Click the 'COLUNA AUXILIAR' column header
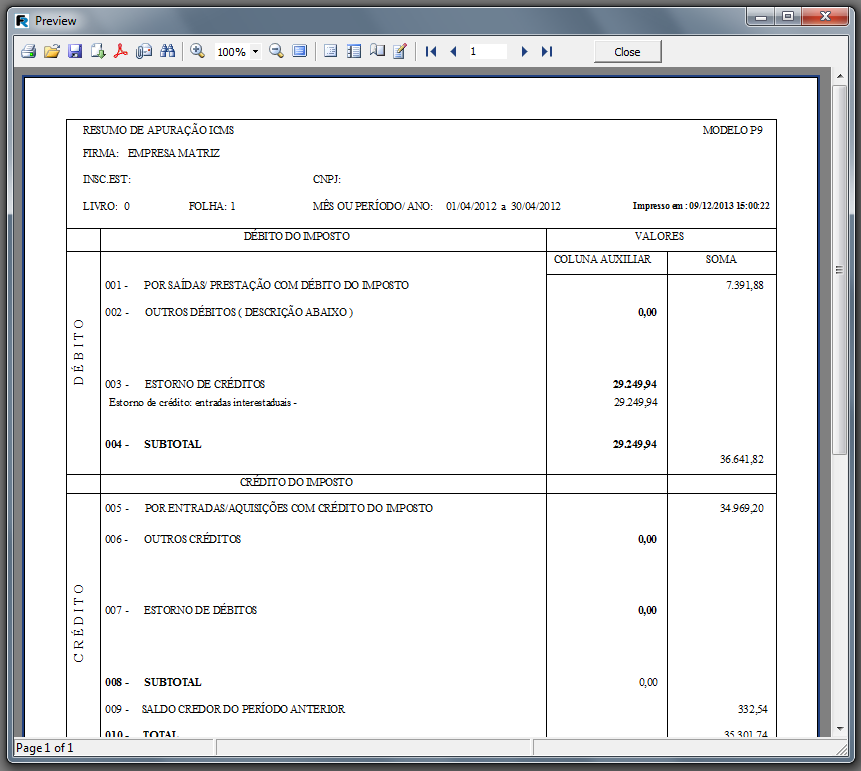This screenshot has width=861, height=771. [602, 259]
